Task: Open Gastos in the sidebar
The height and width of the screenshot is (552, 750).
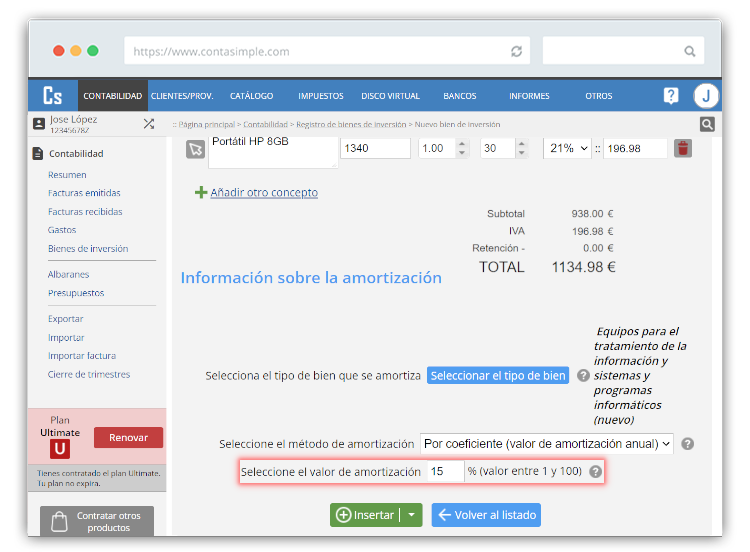Action: (62, 230)
